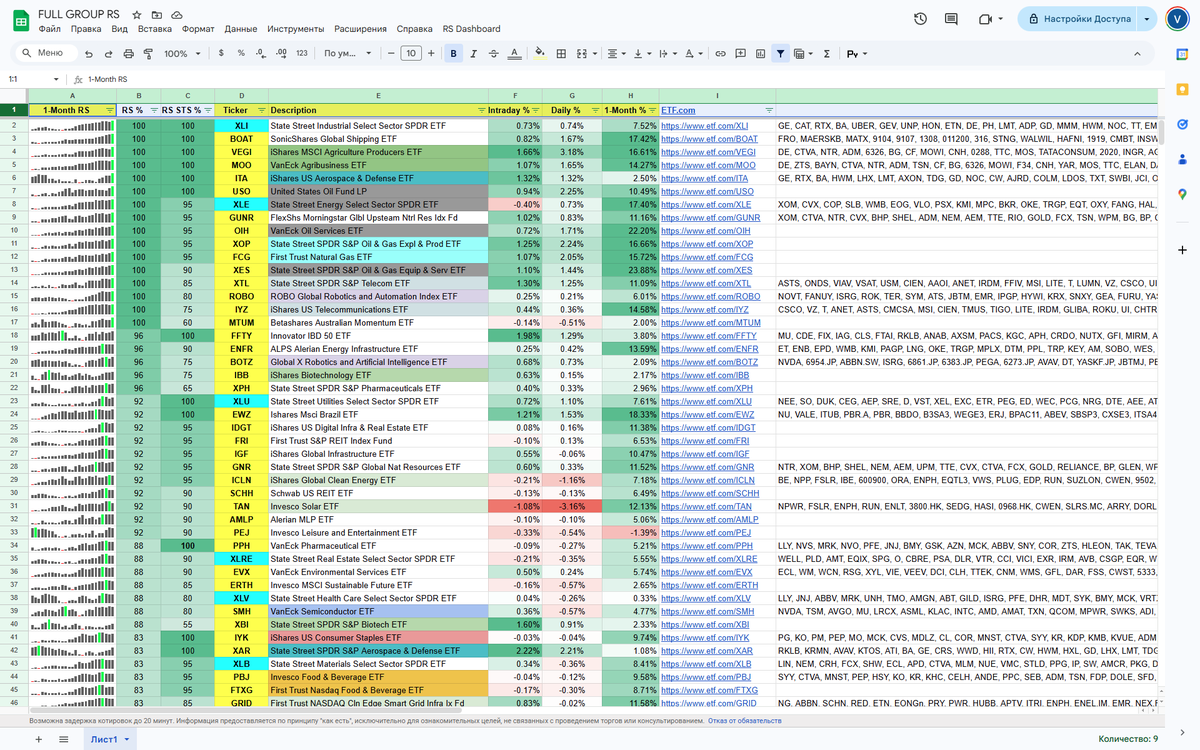The image size is (1200, 750).
Task: Open Google Calendar side panel
Action: [x=1182, y=54]
